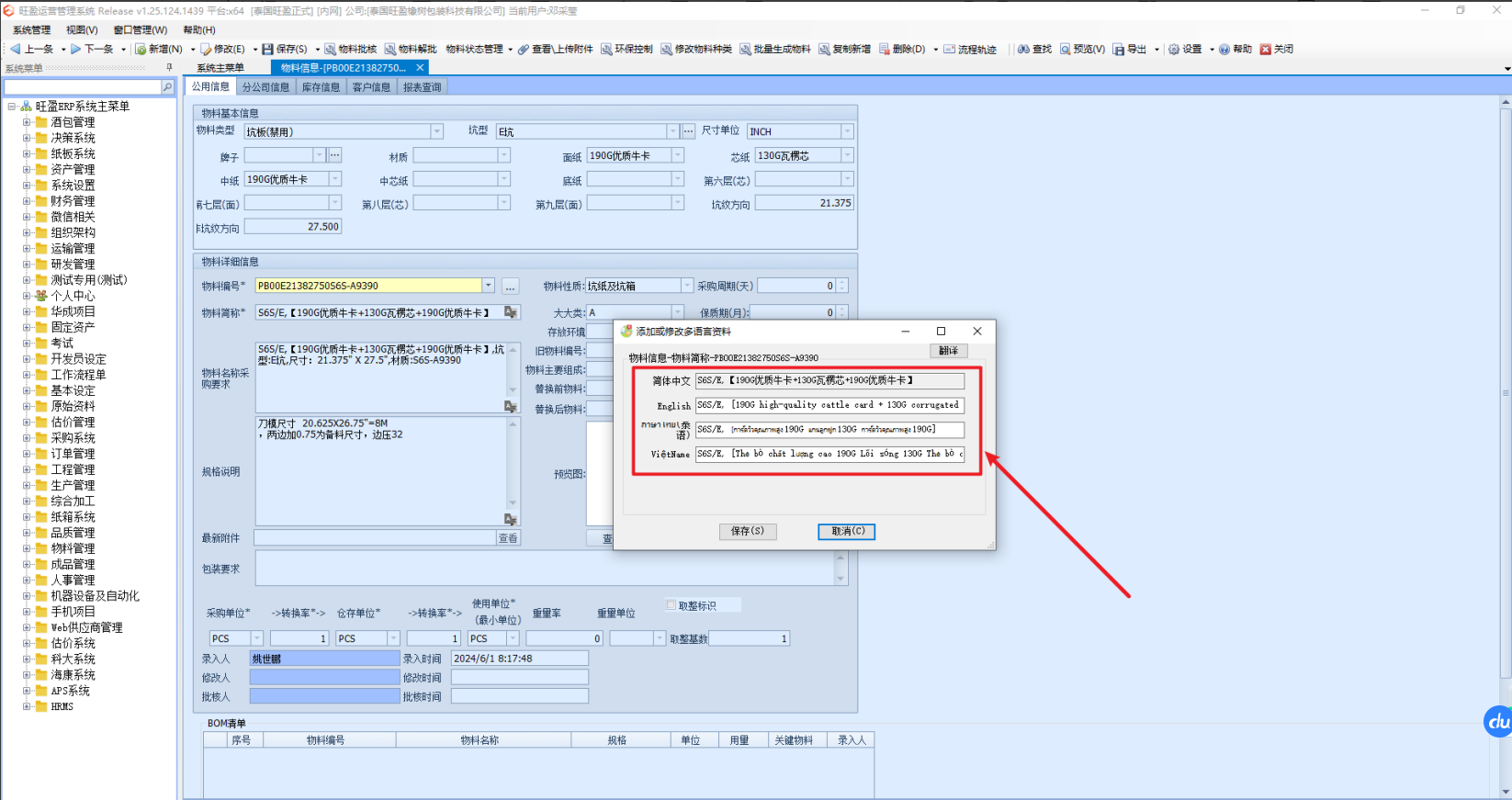Expand the 采购系统 tree node
The width and height of the screenshot is (1512, 800).
[27, 438]
